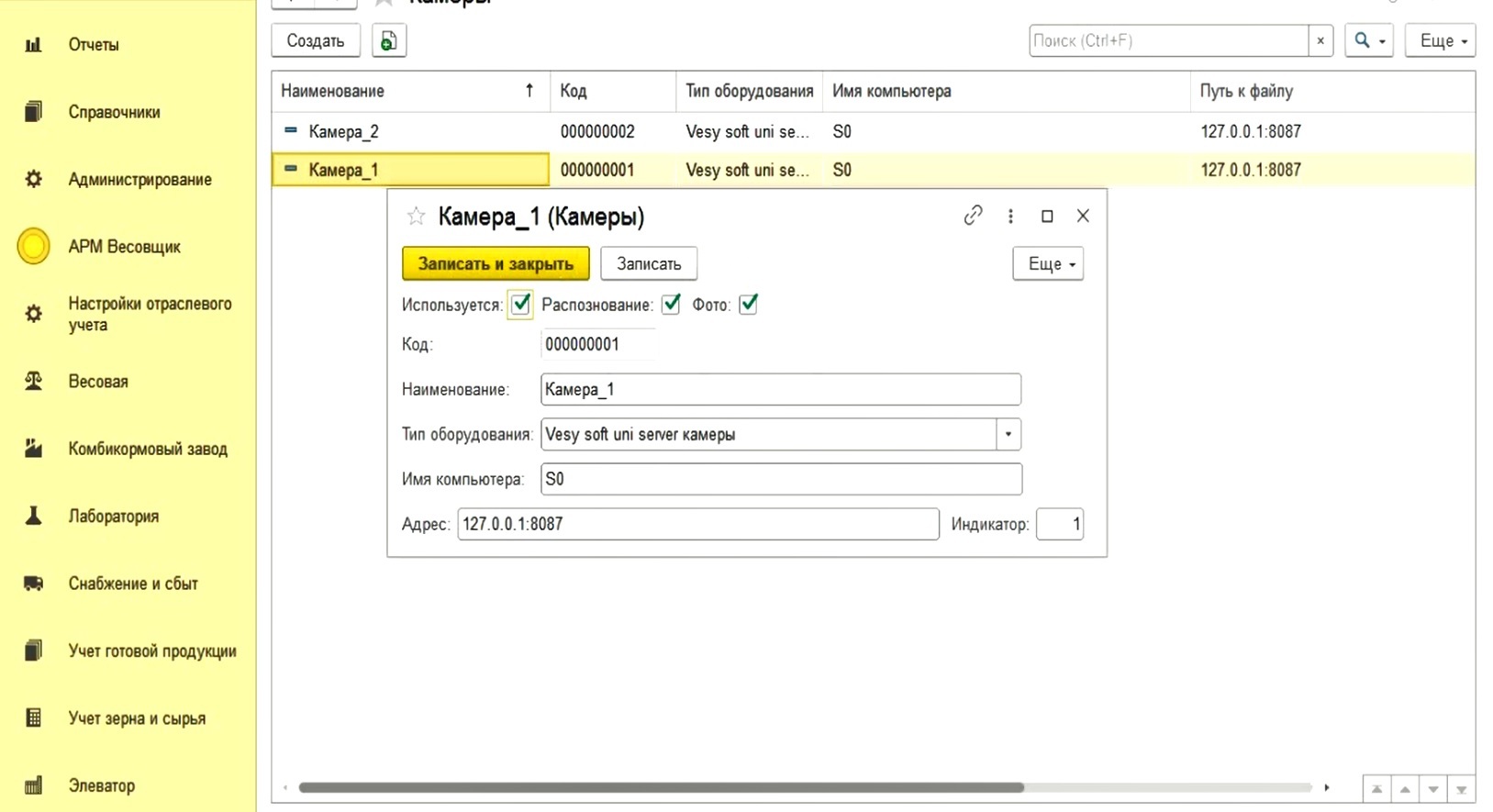This screenshot has width=1493, height=812.
Task: Click the Комбикормовый завод factory icon
Action: [33, 449]
